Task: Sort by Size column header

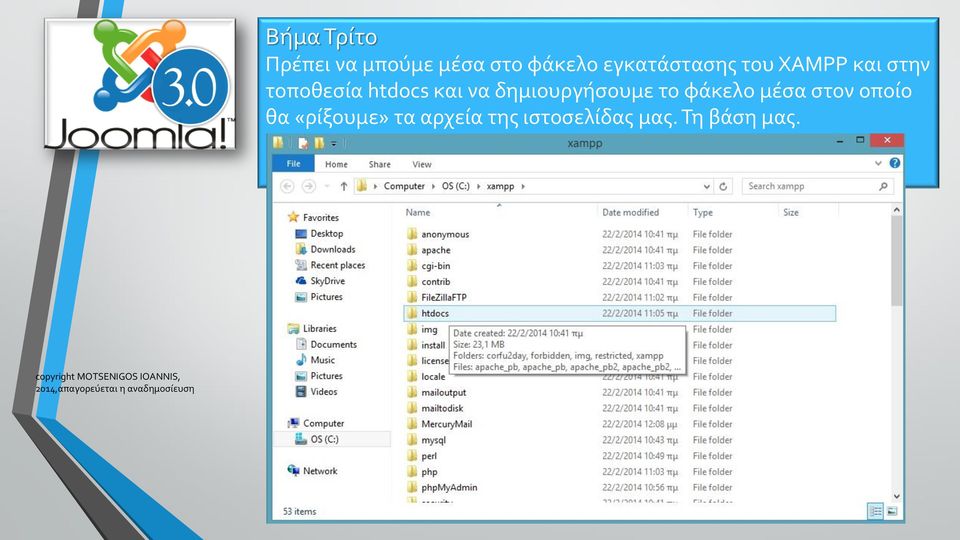Action: (791, 212)
